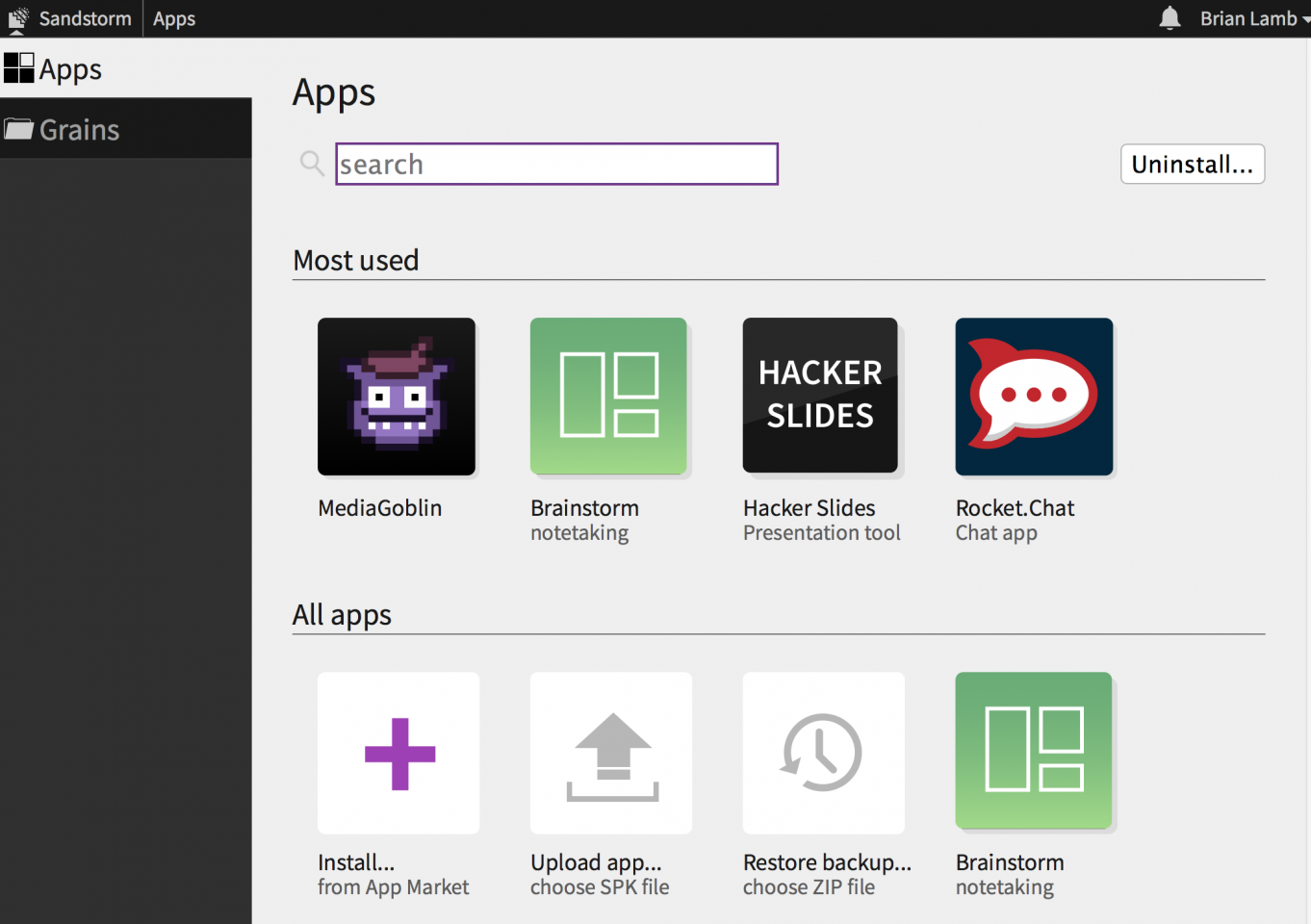Click the notifications bell icon

pos(1170,18)
